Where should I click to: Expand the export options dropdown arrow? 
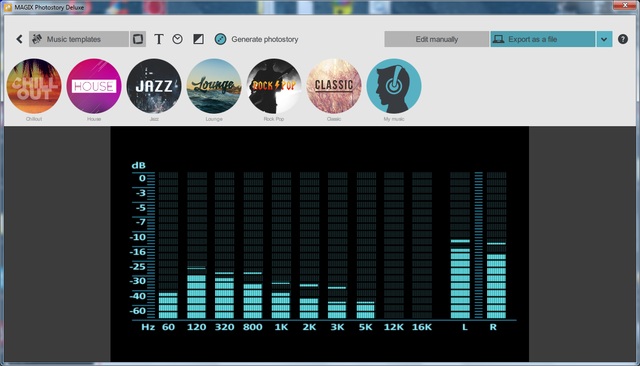[x=604, y=39]
